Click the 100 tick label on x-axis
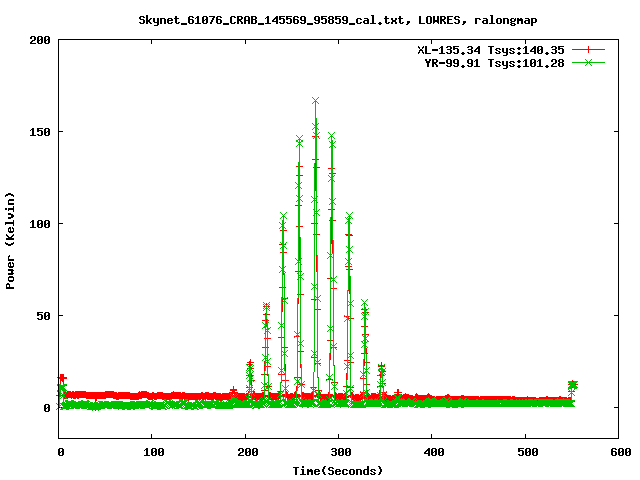The width and height of the screenshot is (640, 480). (x=152, y=453)
